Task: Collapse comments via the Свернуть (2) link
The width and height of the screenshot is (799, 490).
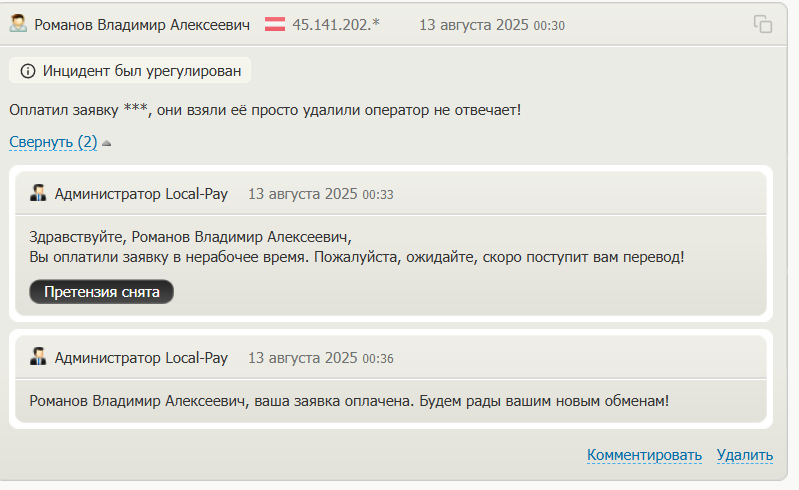Action: (53, 142)
